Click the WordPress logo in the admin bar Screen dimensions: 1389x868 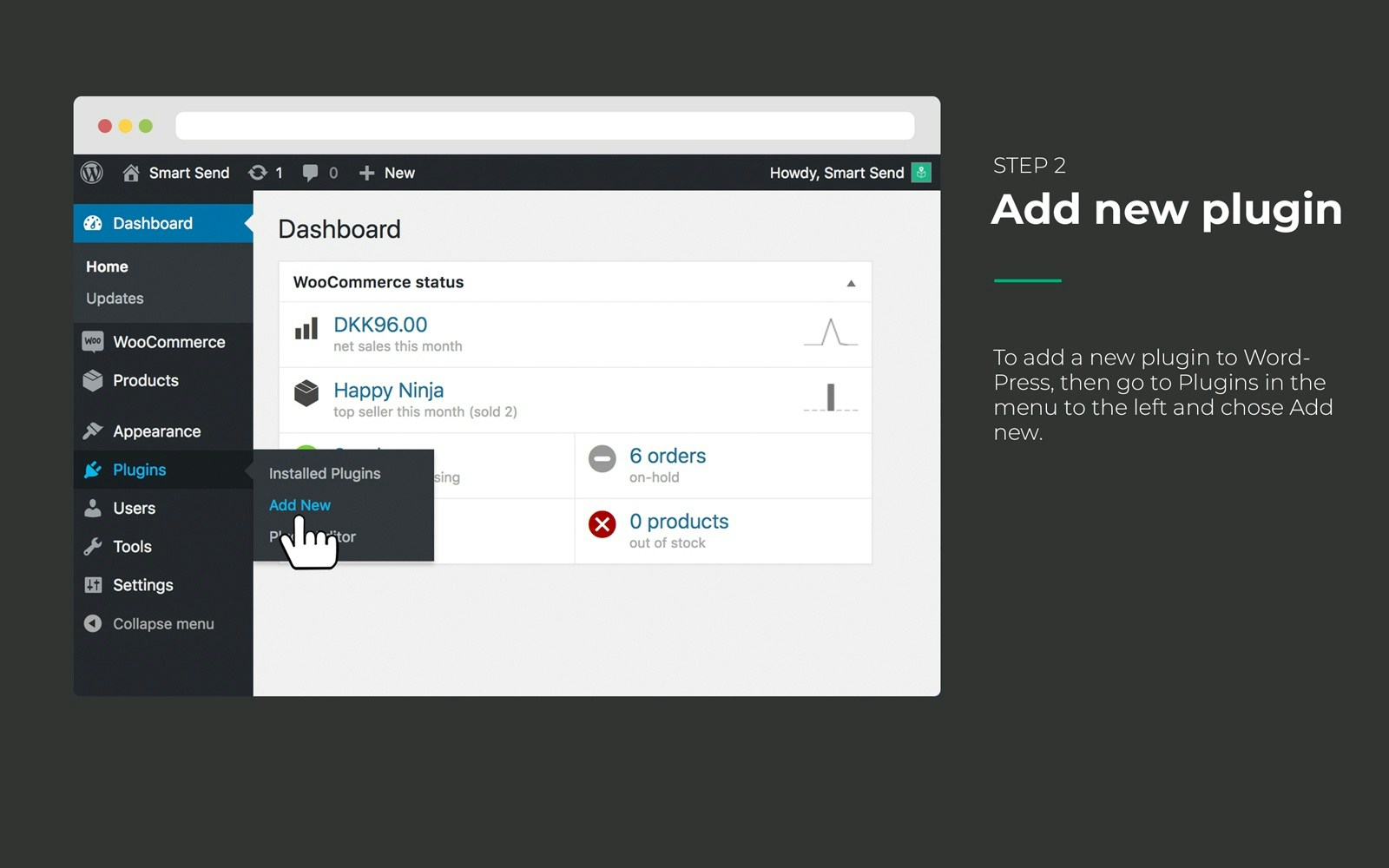[x=92, y=172]
